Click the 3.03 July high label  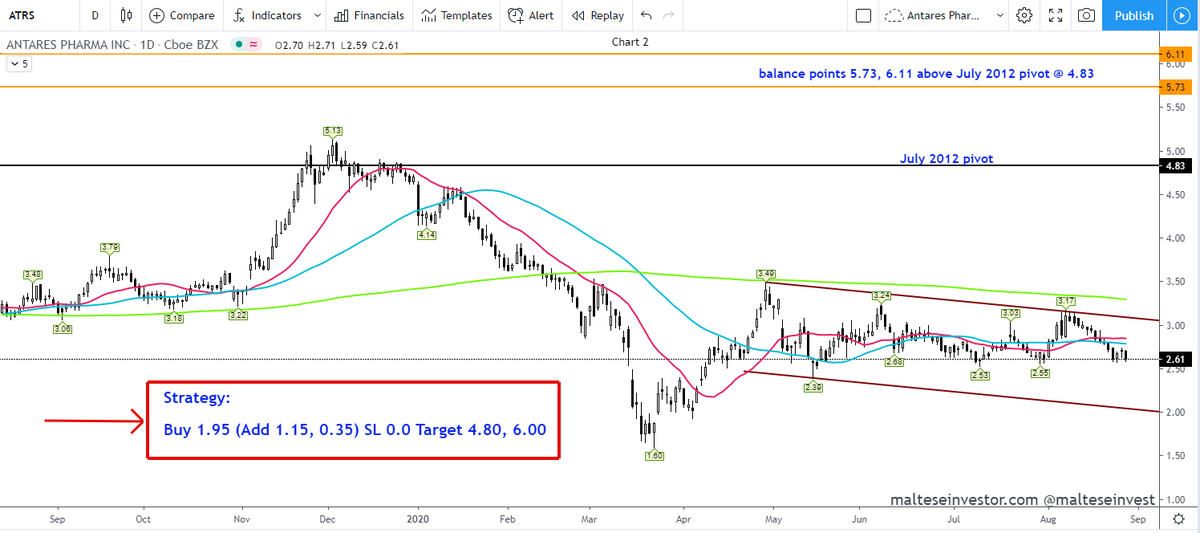(1011, 313)
